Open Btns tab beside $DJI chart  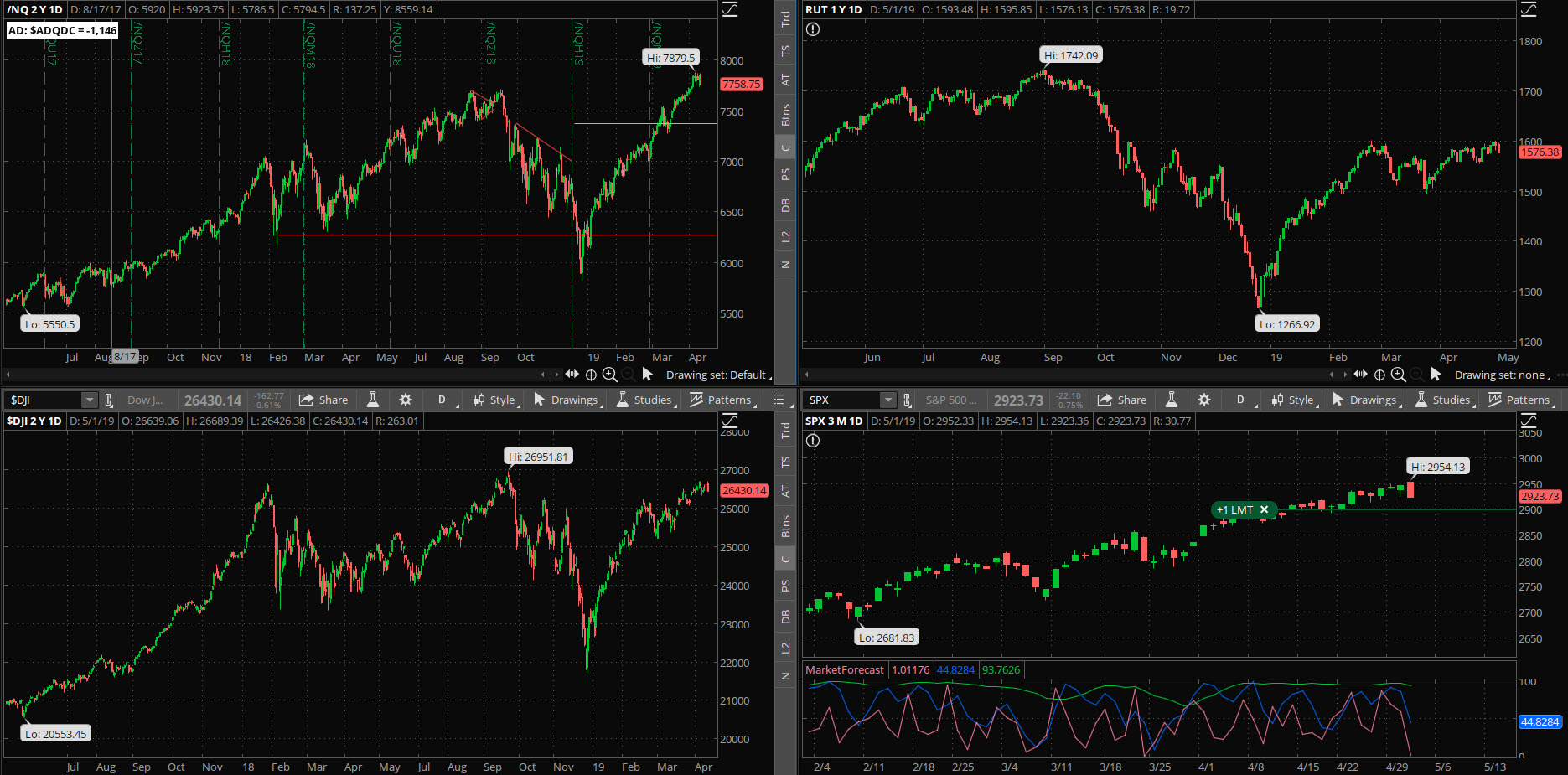tap(785, 526)
